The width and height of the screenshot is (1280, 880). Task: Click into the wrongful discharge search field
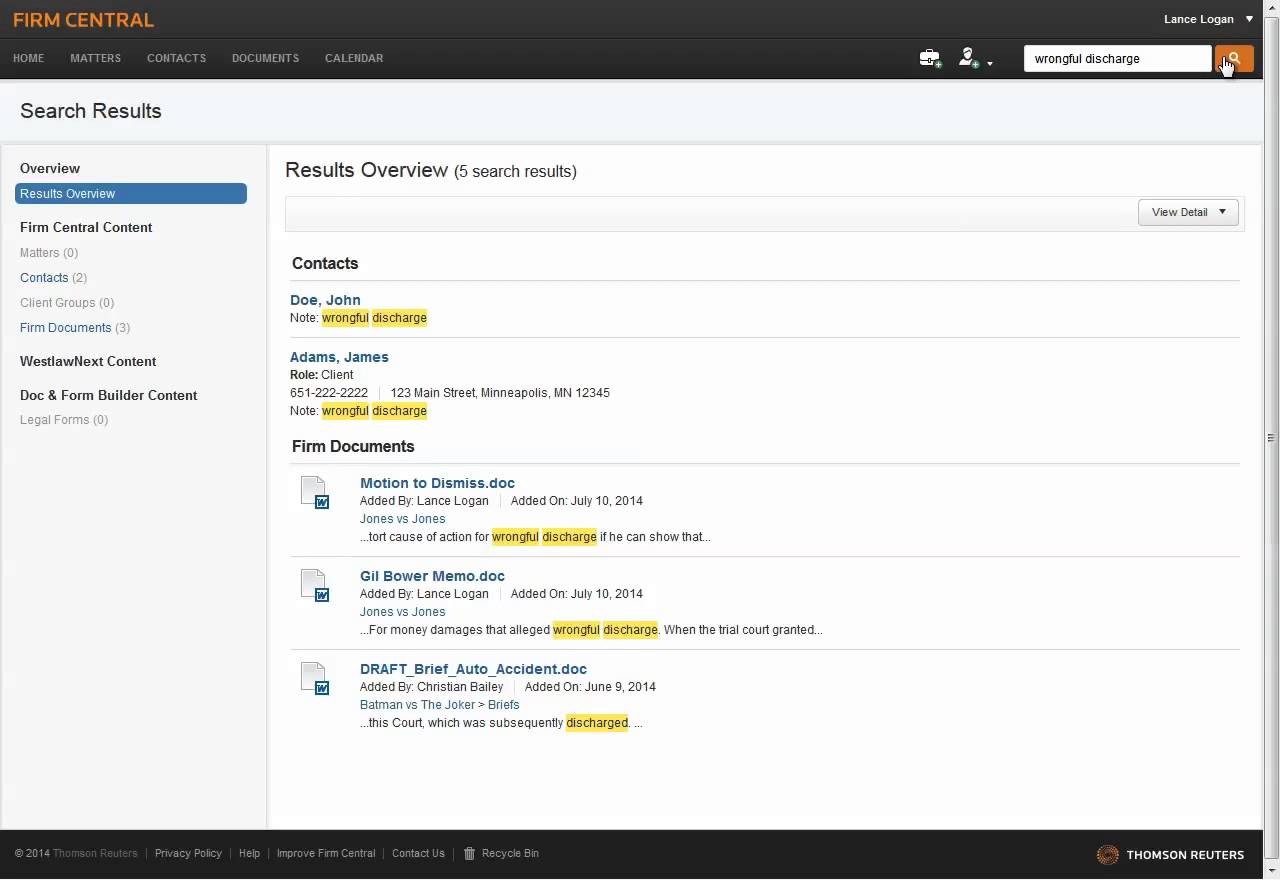[x=1116, y=59]
